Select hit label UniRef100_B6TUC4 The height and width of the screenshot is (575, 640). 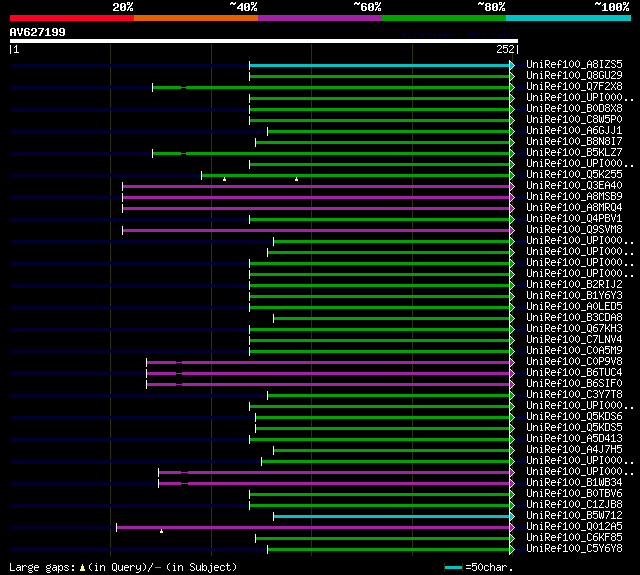(574, 373)
